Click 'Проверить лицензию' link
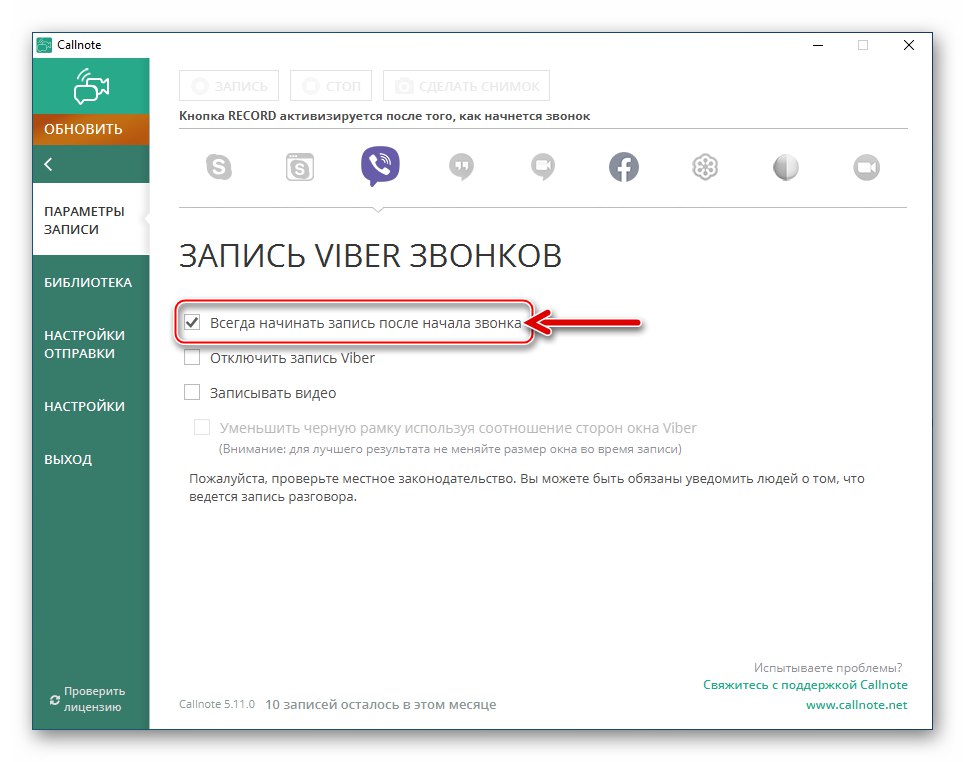The height and width of the screenshot is (762, 965). coord(94,699)
